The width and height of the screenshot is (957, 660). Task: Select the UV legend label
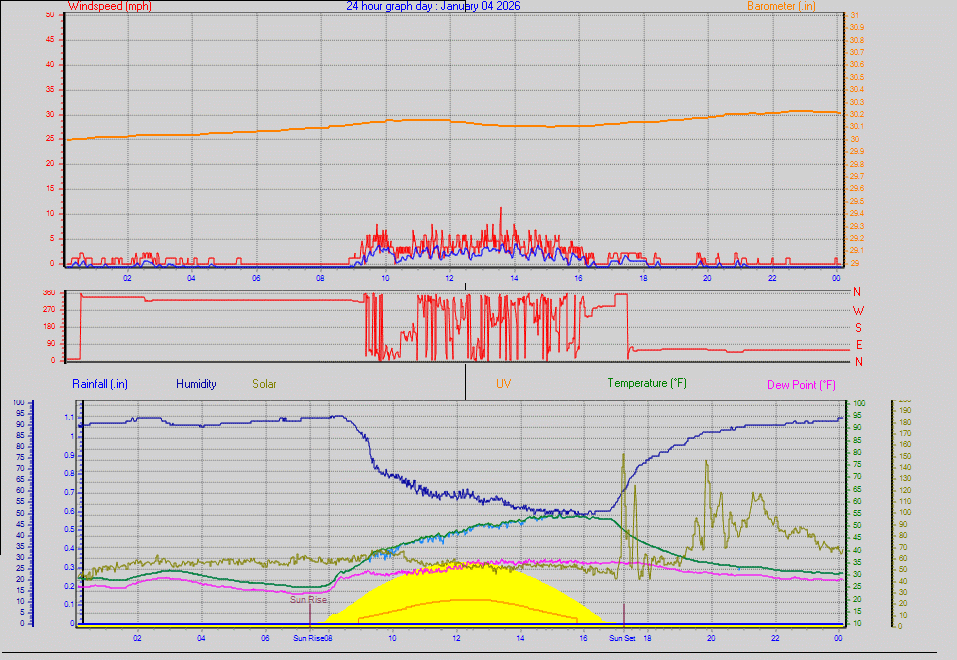(503, 383)
